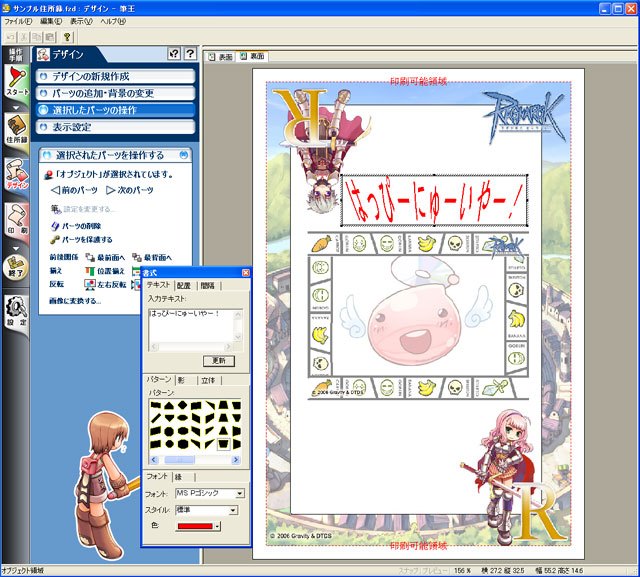Viewport: 640px width, 577px height.
Task: Open the 住所録 address book icon
Action: point(17,128)
